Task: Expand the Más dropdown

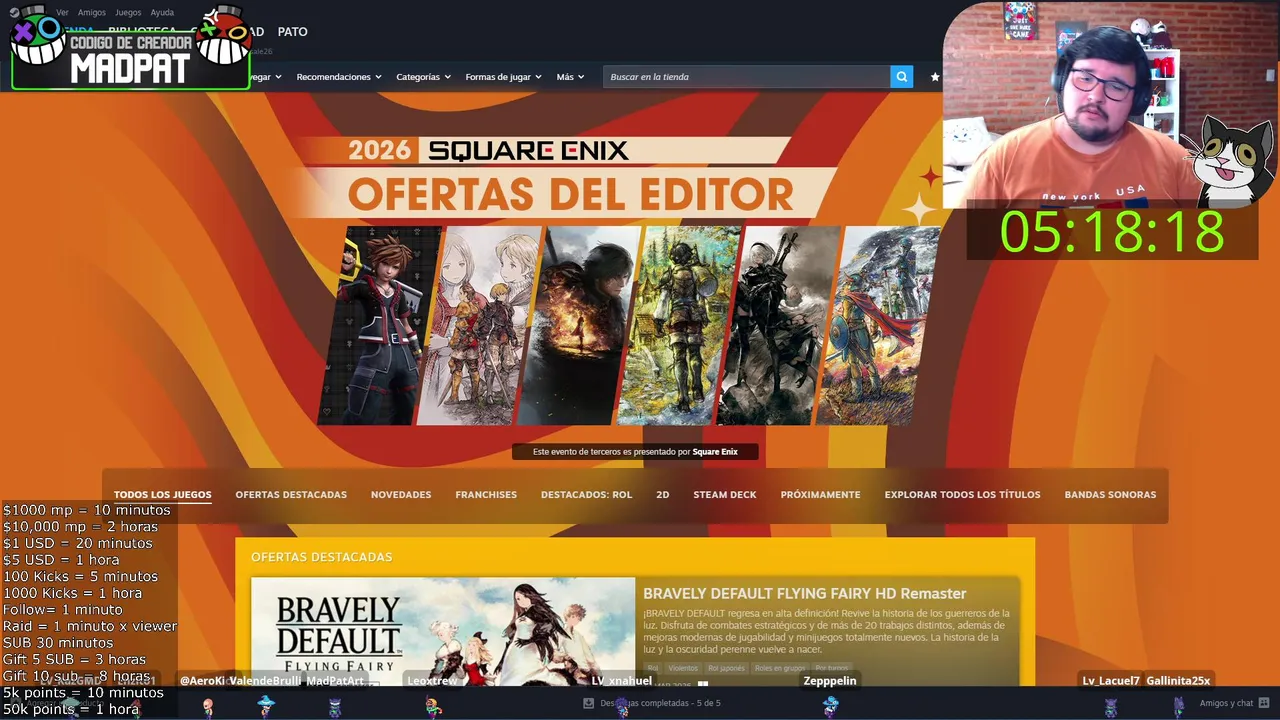Action: (x=570, y=77)
